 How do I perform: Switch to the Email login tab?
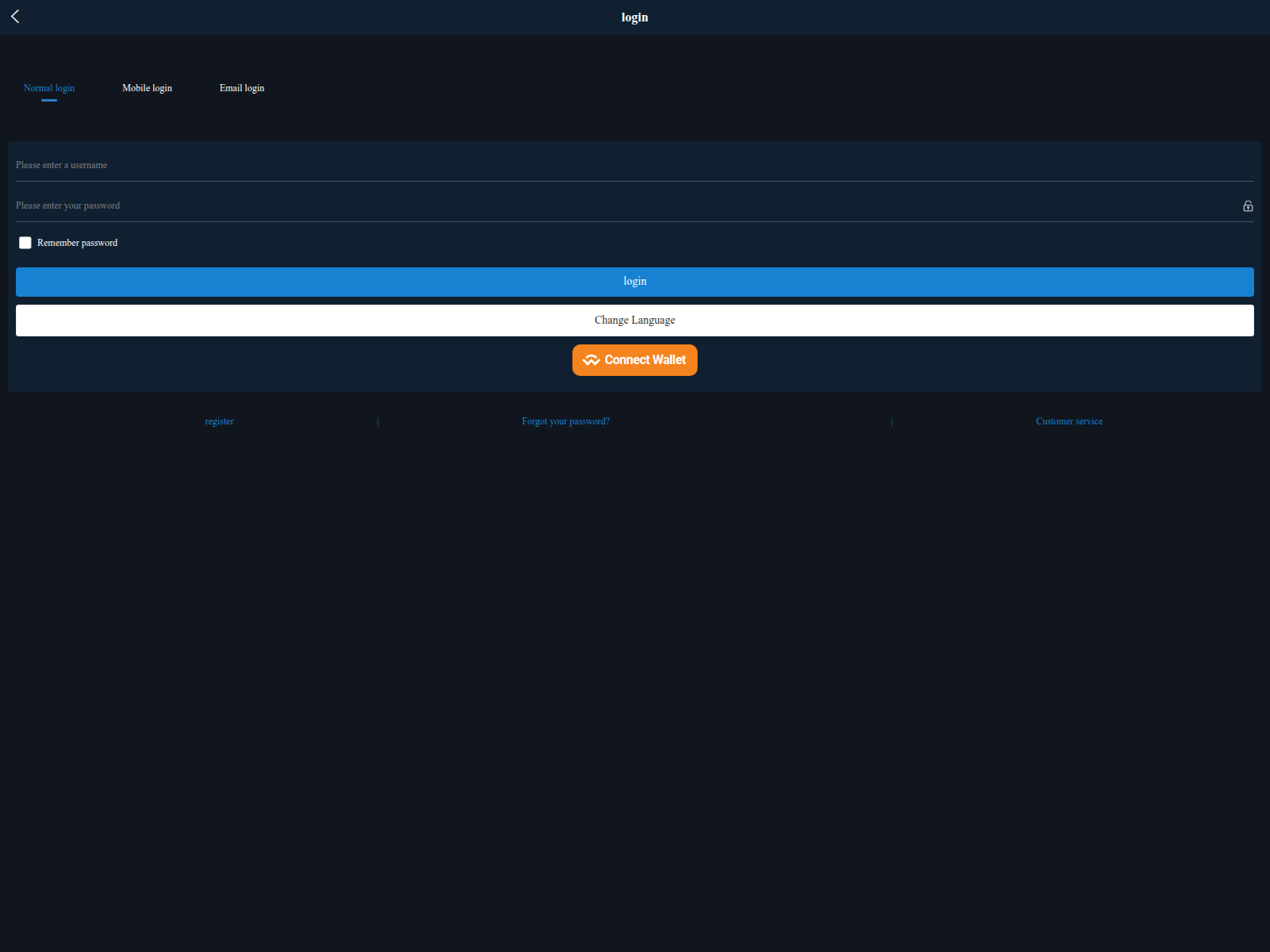(242, 88)
